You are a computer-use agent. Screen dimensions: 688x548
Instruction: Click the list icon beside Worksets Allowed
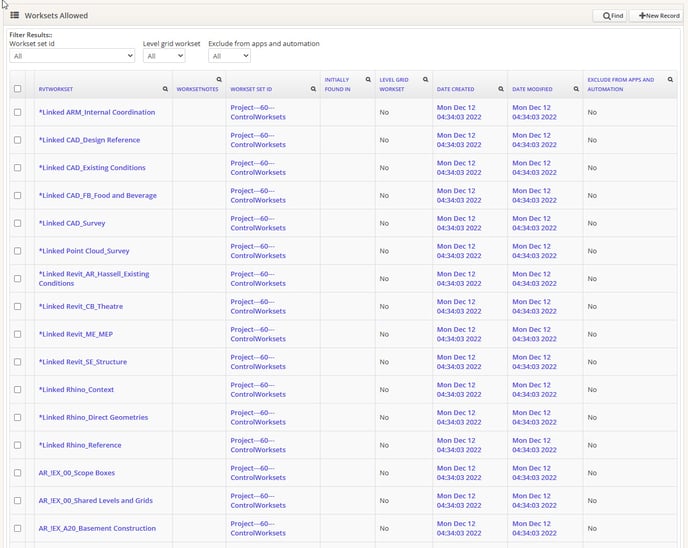[x=14, y=15]
